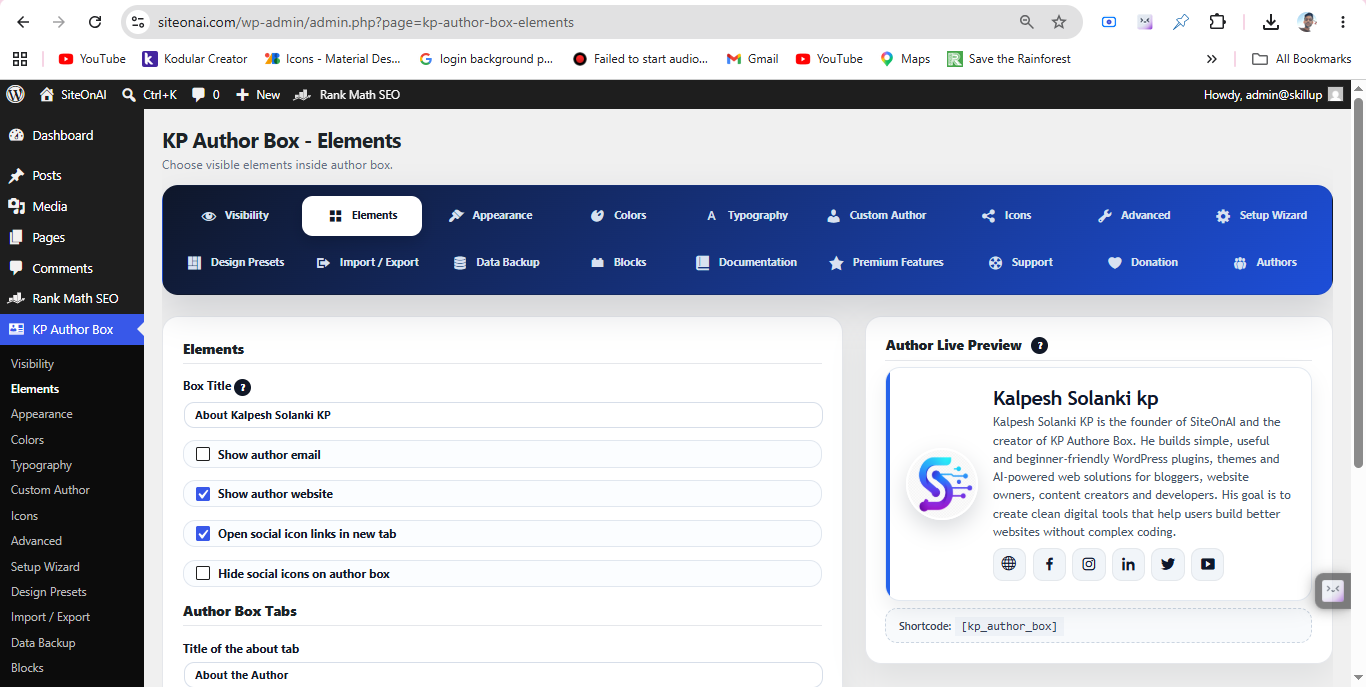Select the Elements tab

[x=362, y=215]
